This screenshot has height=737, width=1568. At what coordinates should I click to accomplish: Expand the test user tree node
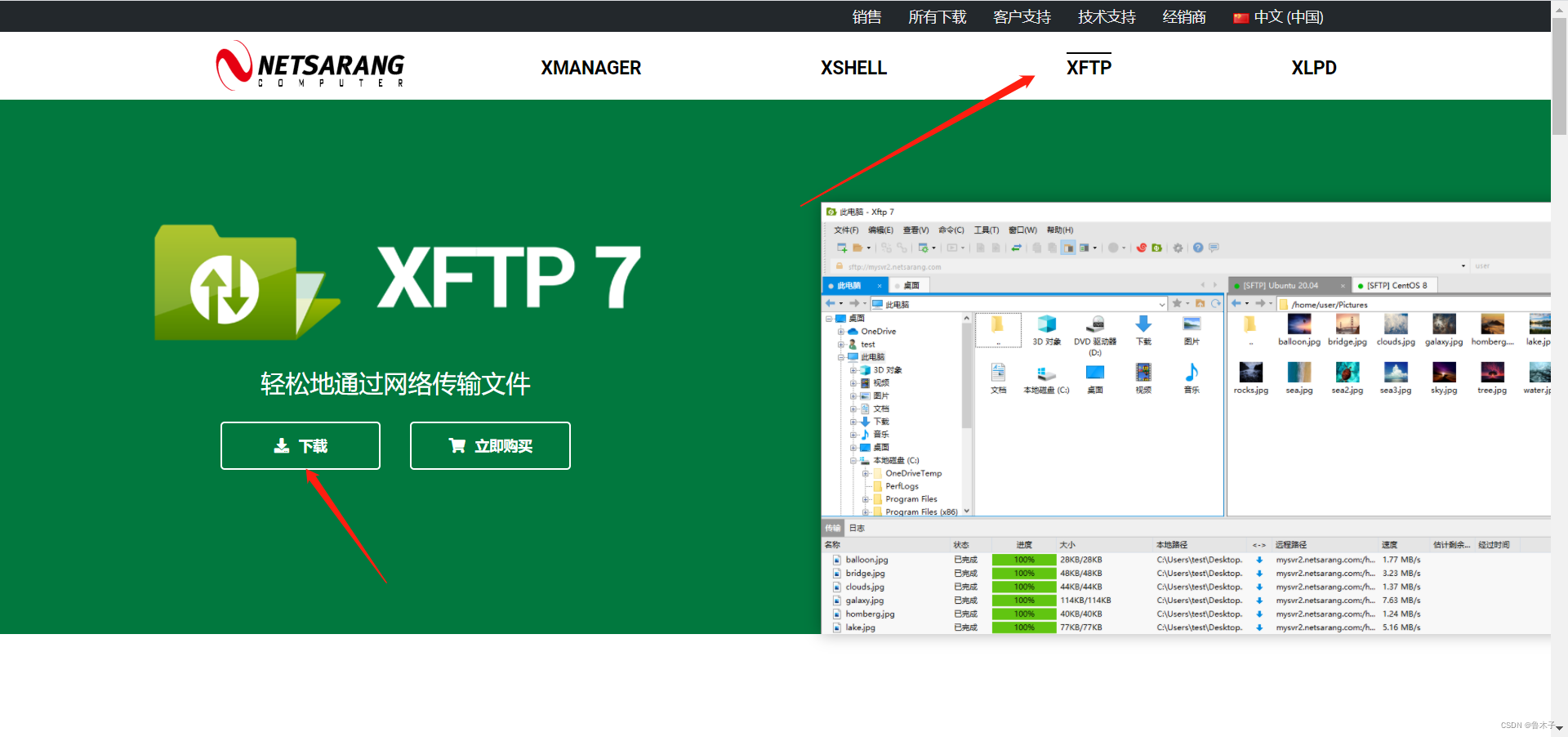tap(841, 345)
